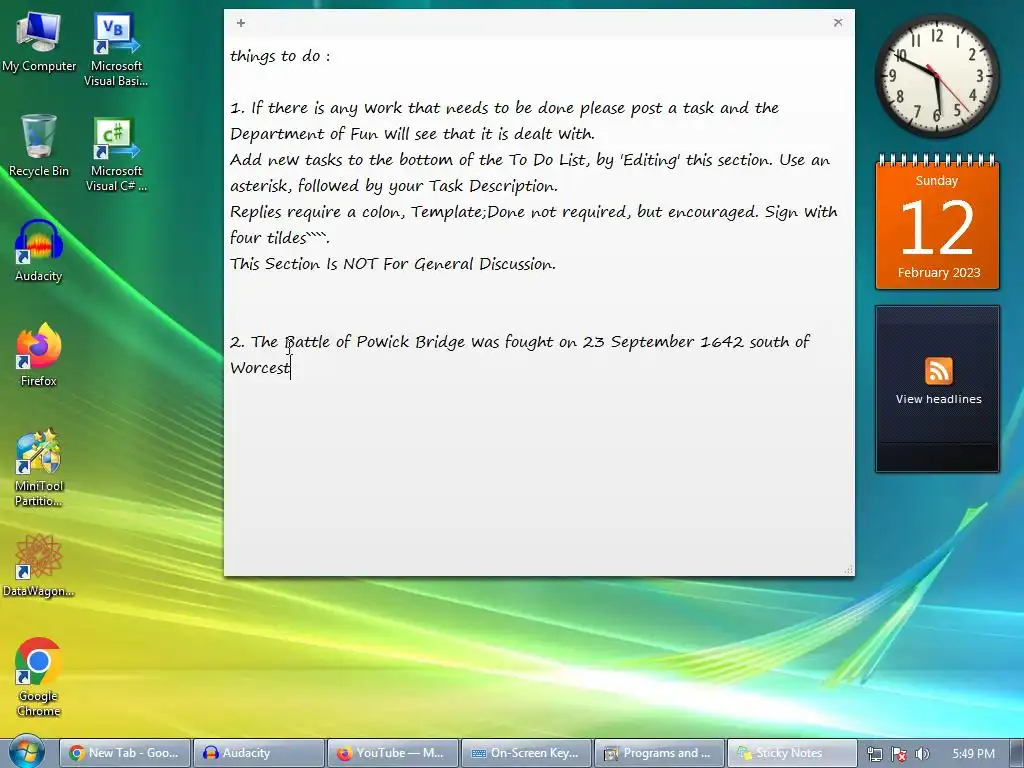The width and height of the screenshot is (1024, 768).
Task: Click the 'four tildes' line in note
Action: [280, 238]
